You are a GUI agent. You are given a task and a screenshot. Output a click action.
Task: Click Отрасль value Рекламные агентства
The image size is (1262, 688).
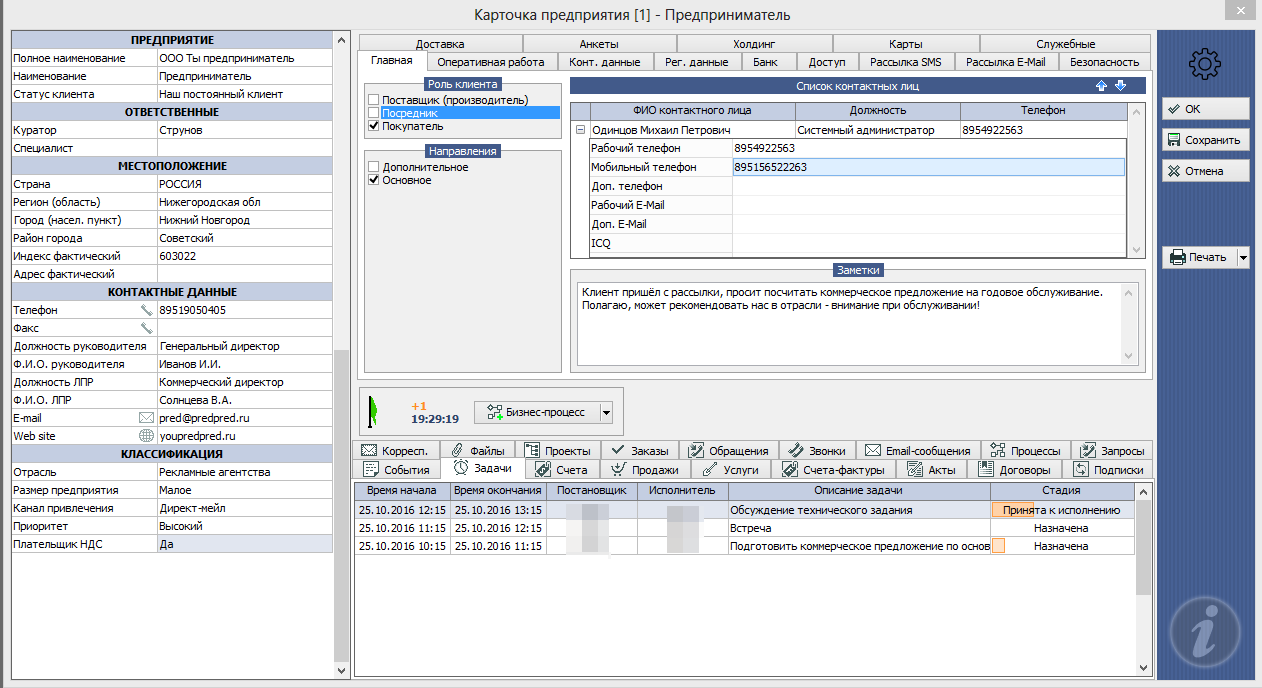click(x=244, y=472)
